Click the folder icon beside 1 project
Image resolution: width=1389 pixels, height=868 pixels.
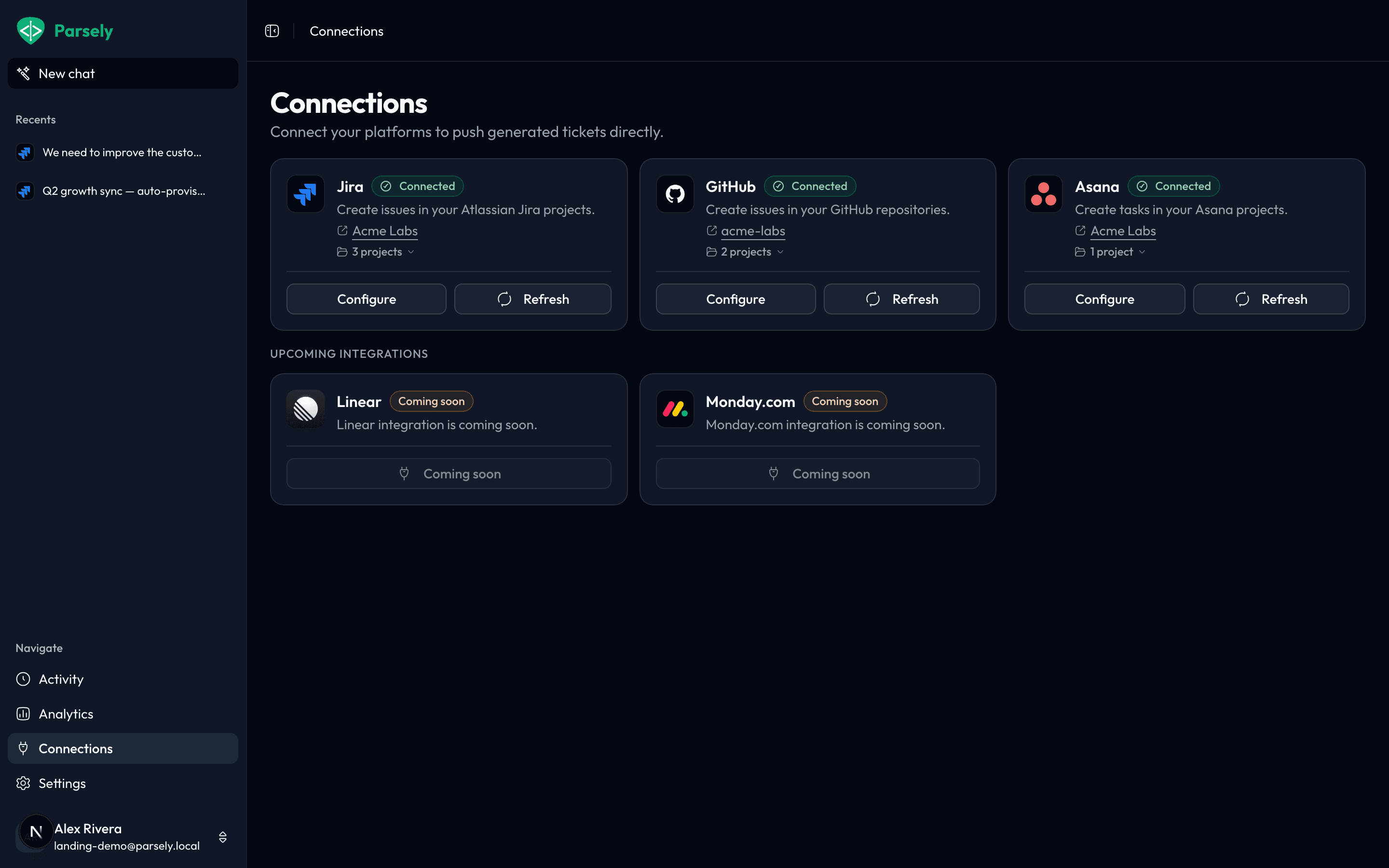click(1080, 252)
